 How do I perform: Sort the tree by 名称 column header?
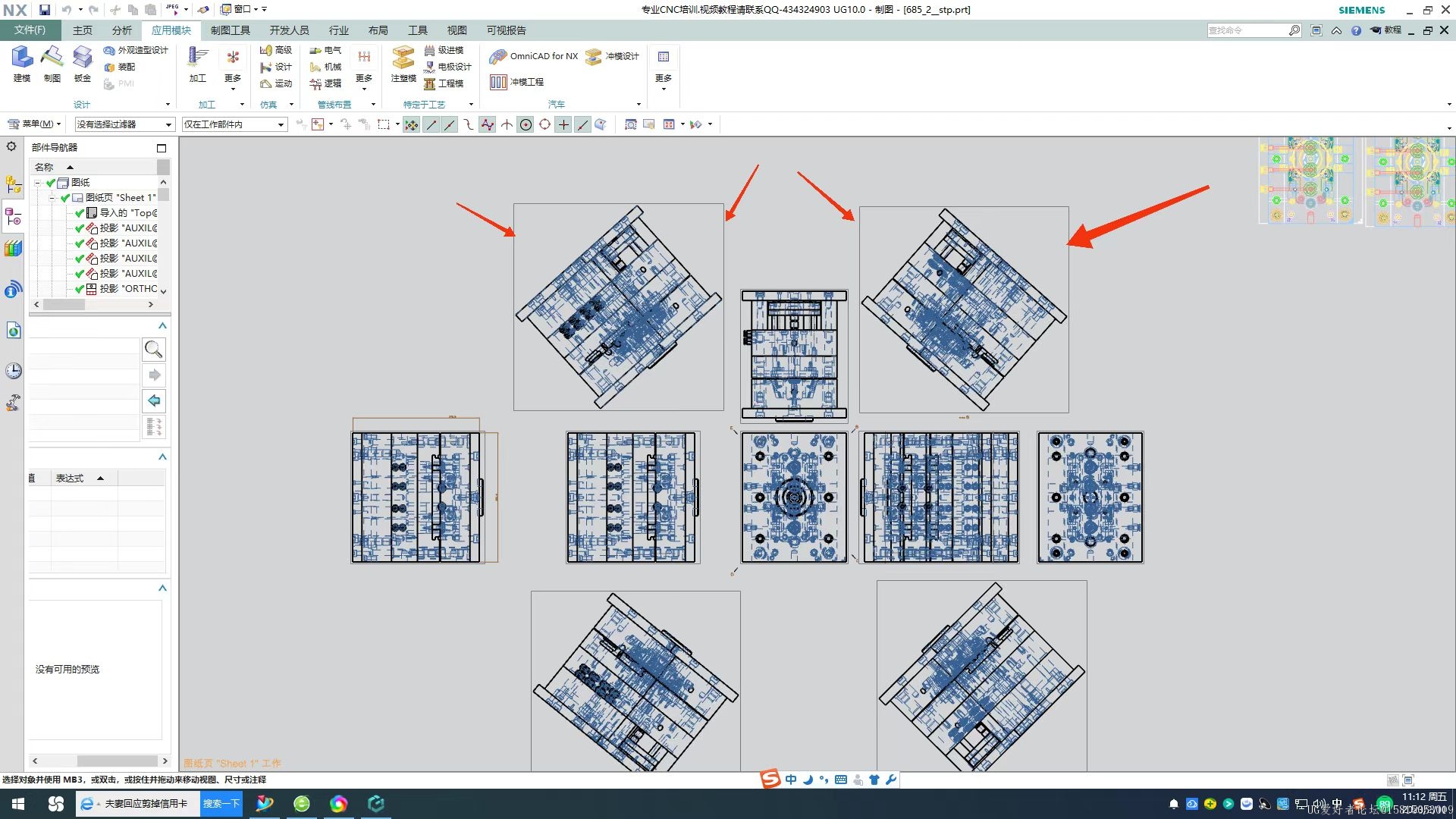pyautogui.click(x=93, y=167)
